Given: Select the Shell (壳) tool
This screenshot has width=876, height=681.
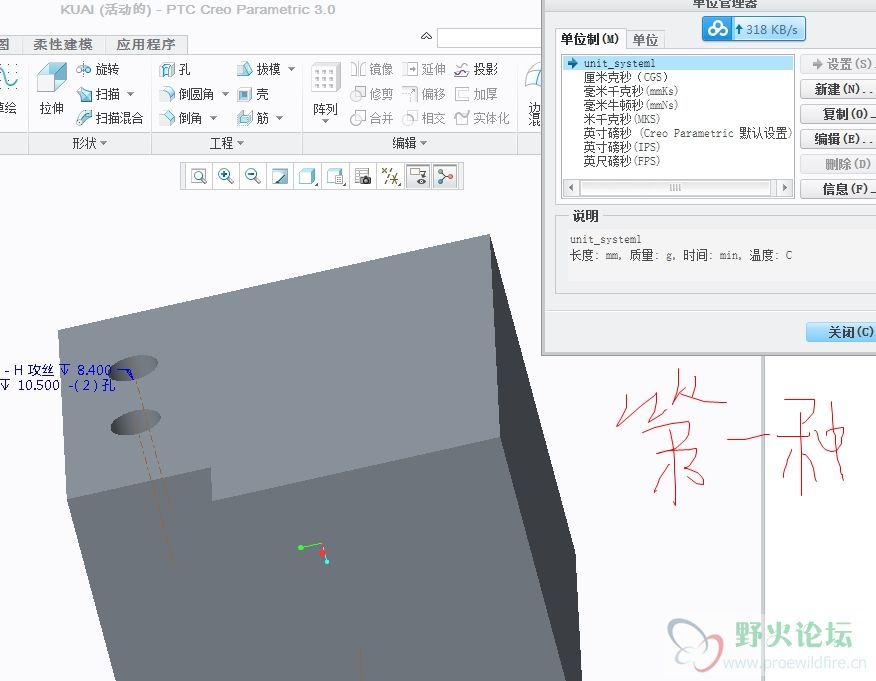Looking at the screenshot, I should tap(253, 94).
